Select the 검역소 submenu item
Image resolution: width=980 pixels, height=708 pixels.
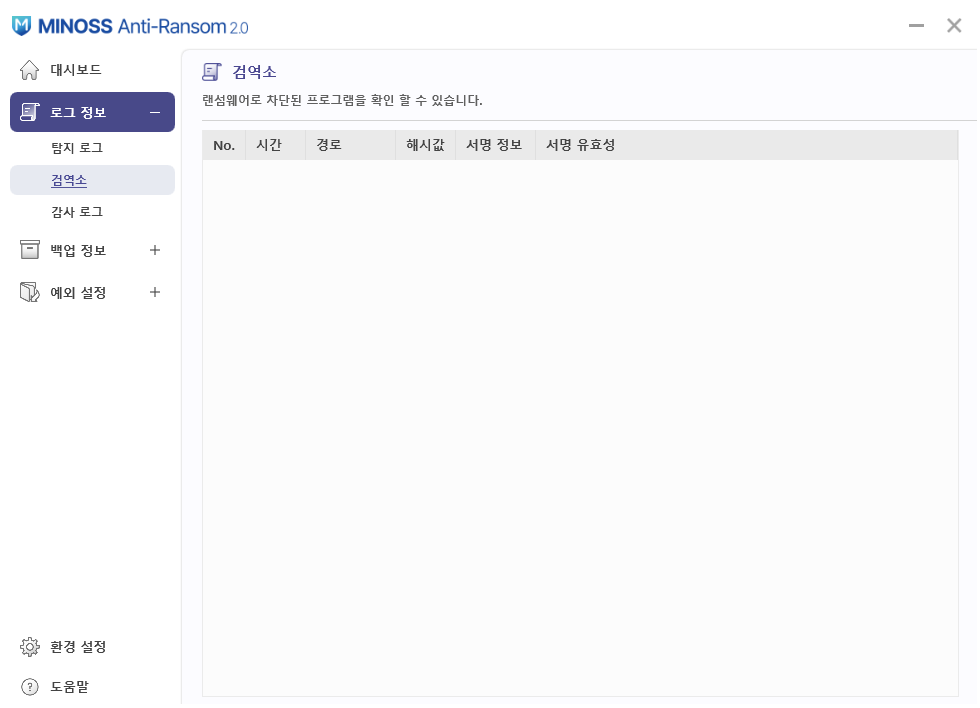[x=92, y=180]
